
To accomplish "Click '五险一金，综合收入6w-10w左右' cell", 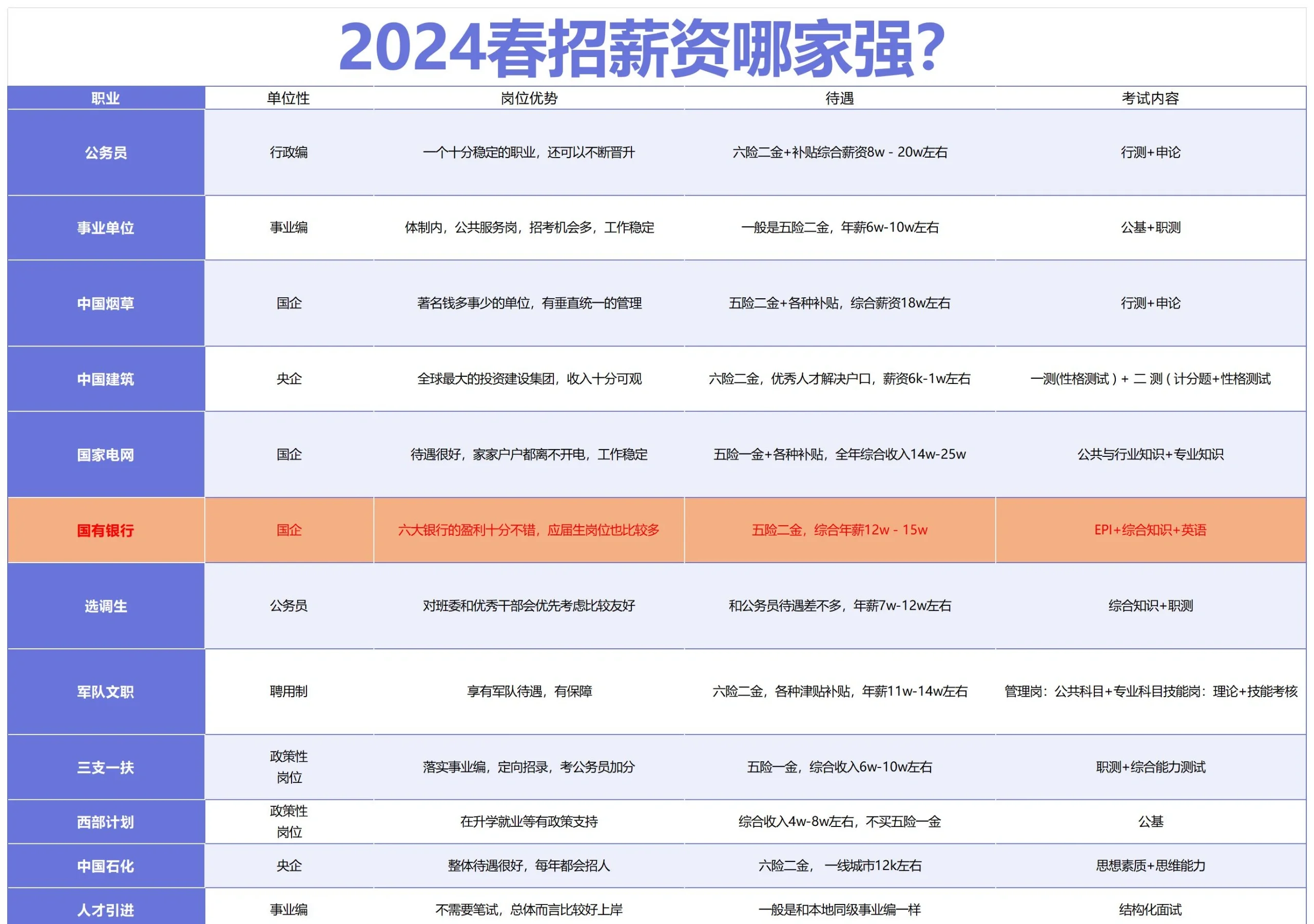I will pyautogui.click(x=840, y=767).
